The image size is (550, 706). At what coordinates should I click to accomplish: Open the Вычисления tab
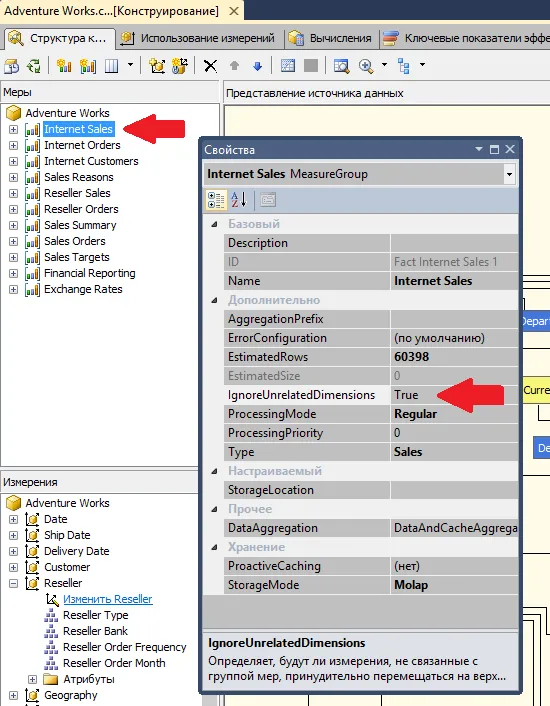tap(330, 38)
